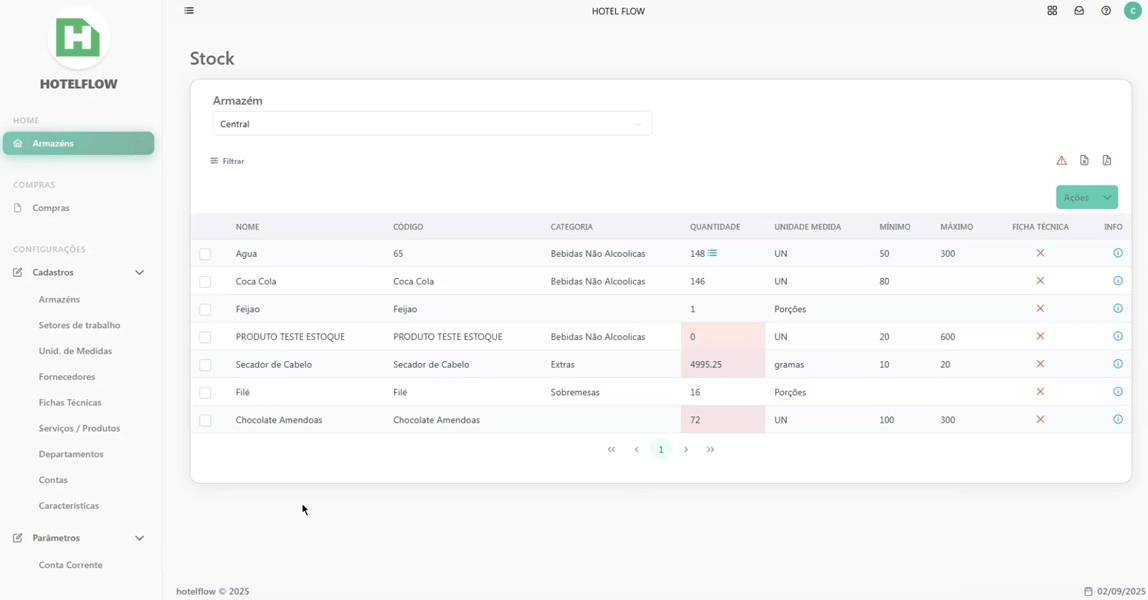Export stock list to PDF icon
This screenshot has width=1148, height=600.
pos(1107,160)
